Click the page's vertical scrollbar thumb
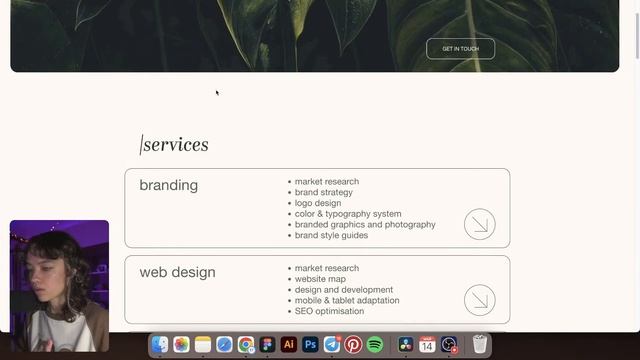This screenshot has width=640, height=360. tap(637, 36)
